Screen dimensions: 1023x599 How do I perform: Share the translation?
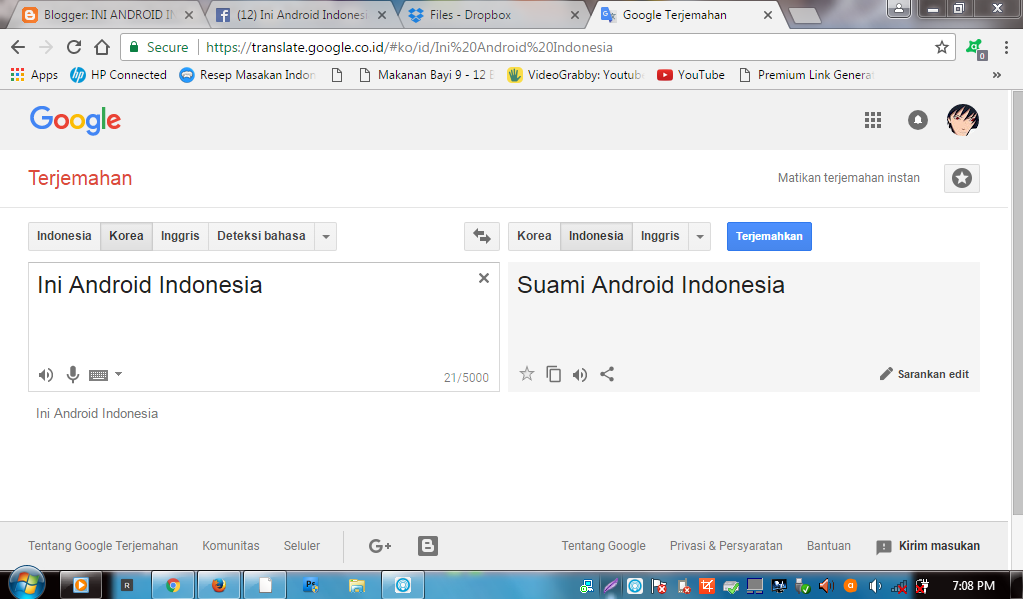[607, 374]
